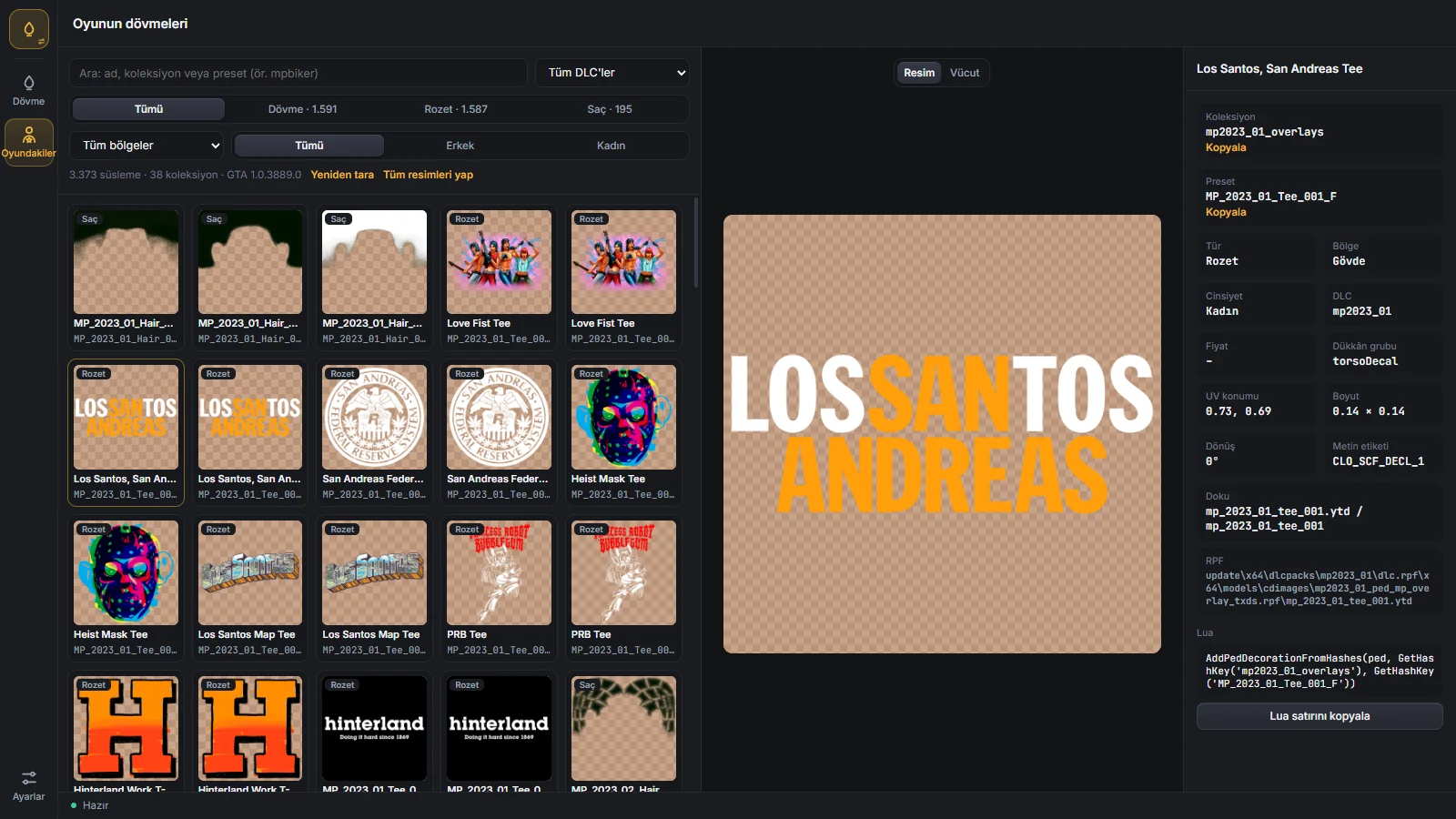Open Ayarlar settings in sidebar

[x=29, y=785]
